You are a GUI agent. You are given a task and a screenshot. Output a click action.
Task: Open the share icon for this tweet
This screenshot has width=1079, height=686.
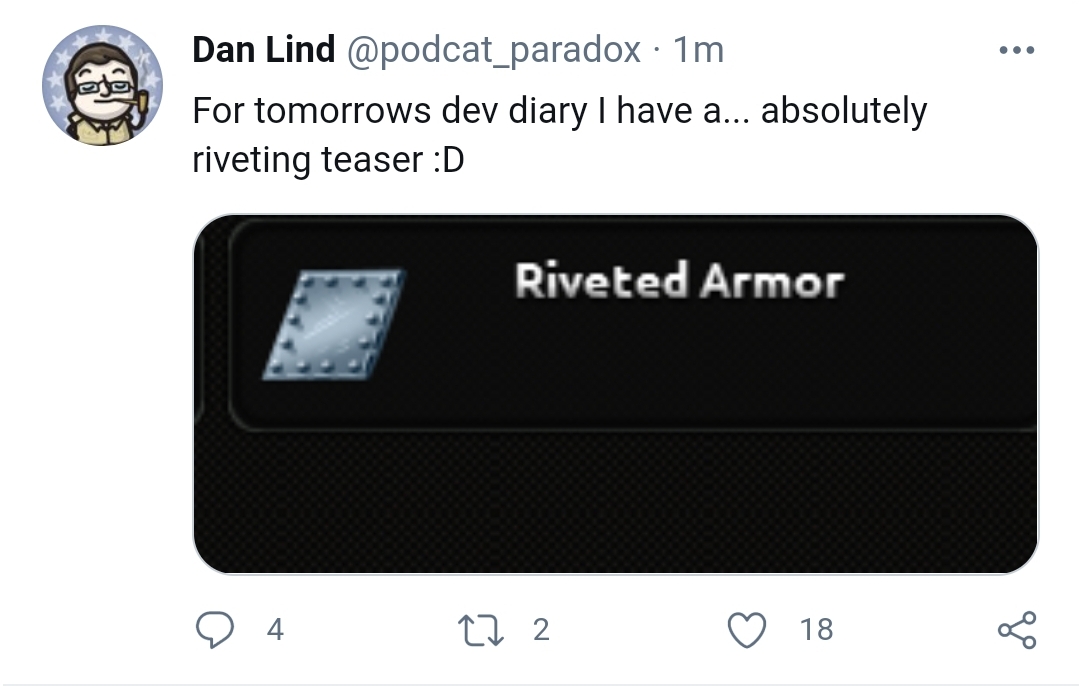coord(1017,630)
